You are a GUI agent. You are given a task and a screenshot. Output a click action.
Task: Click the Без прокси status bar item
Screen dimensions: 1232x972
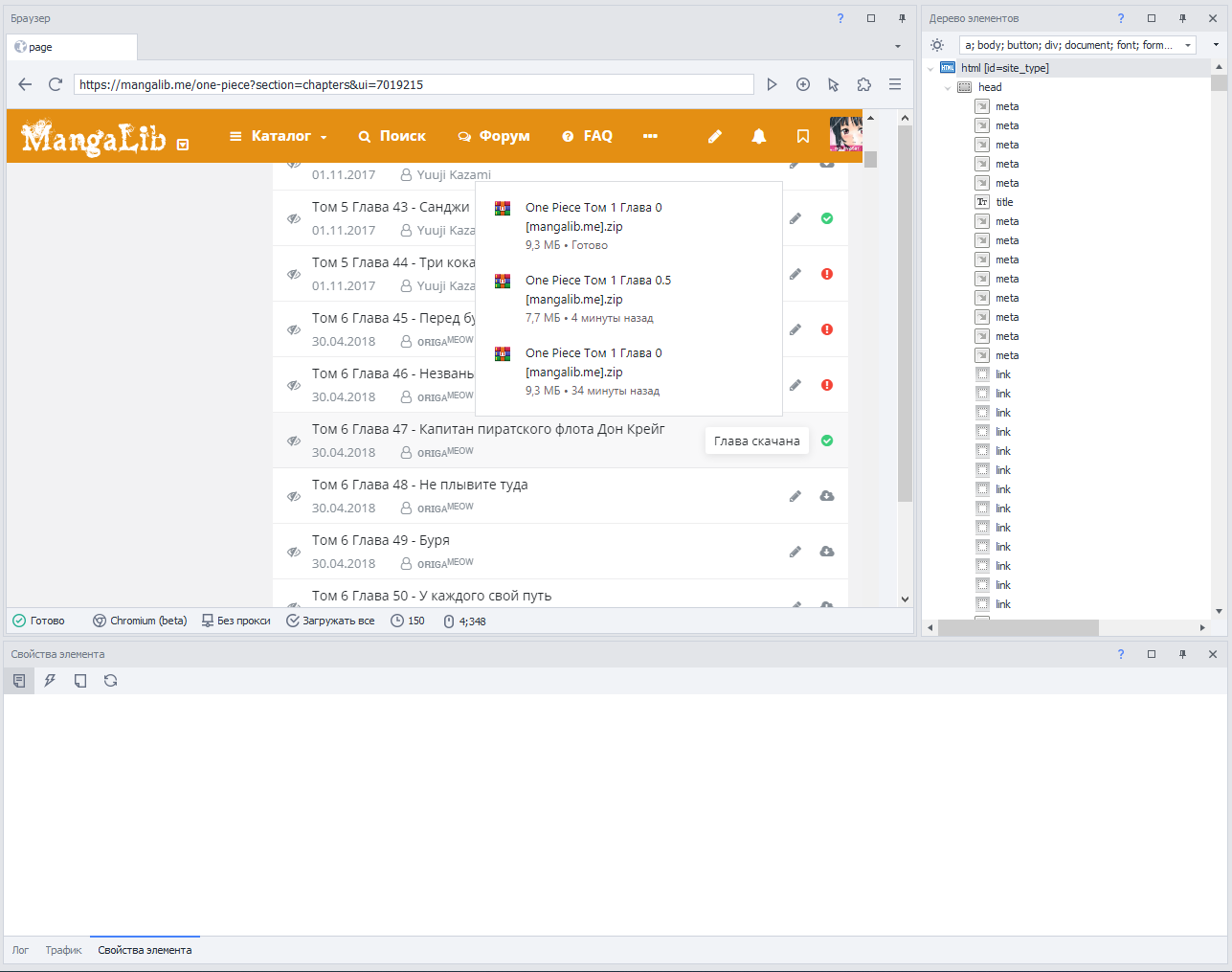[235, 621]
